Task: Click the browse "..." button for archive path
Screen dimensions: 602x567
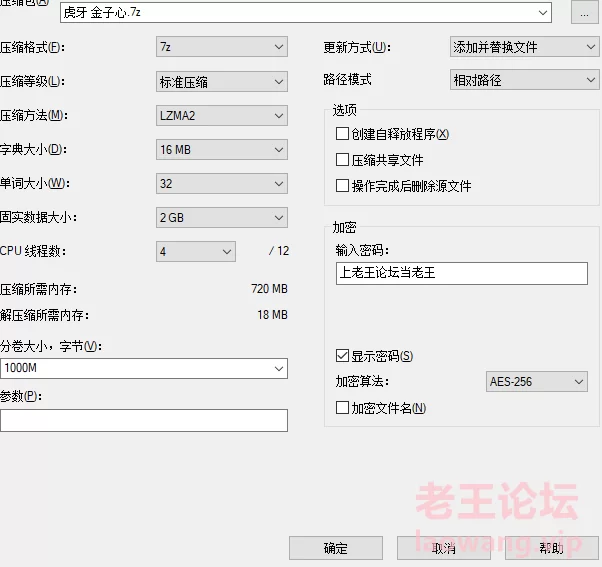Action: (x=584, y=12)
